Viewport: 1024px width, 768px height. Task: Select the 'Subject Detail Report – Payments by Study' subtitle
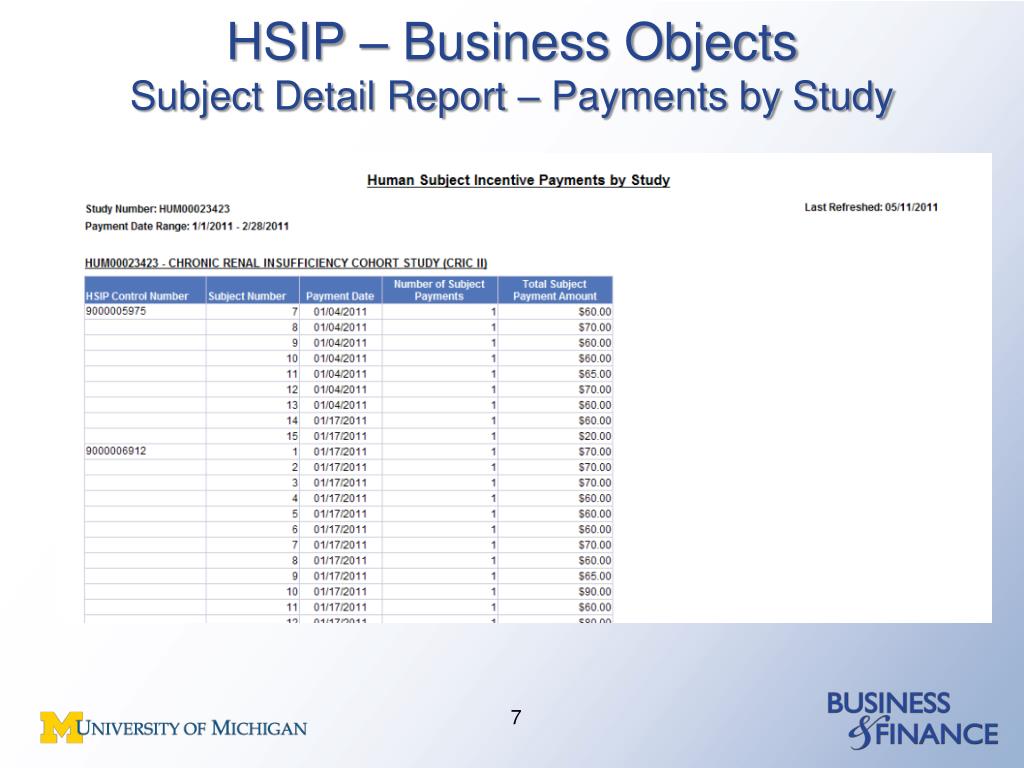pos(512,97)
